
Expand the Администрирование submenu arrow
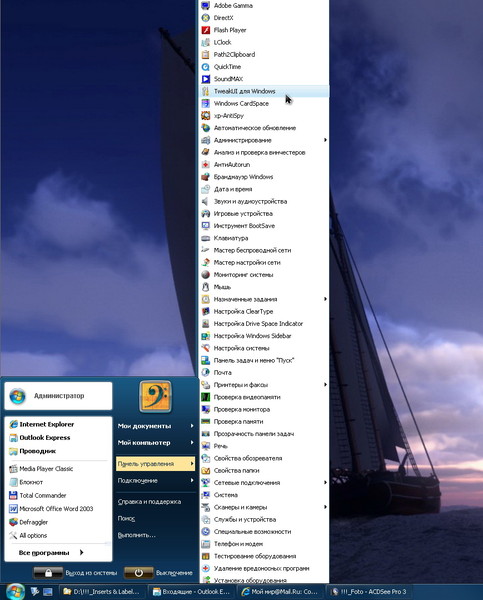pos(325,140)
